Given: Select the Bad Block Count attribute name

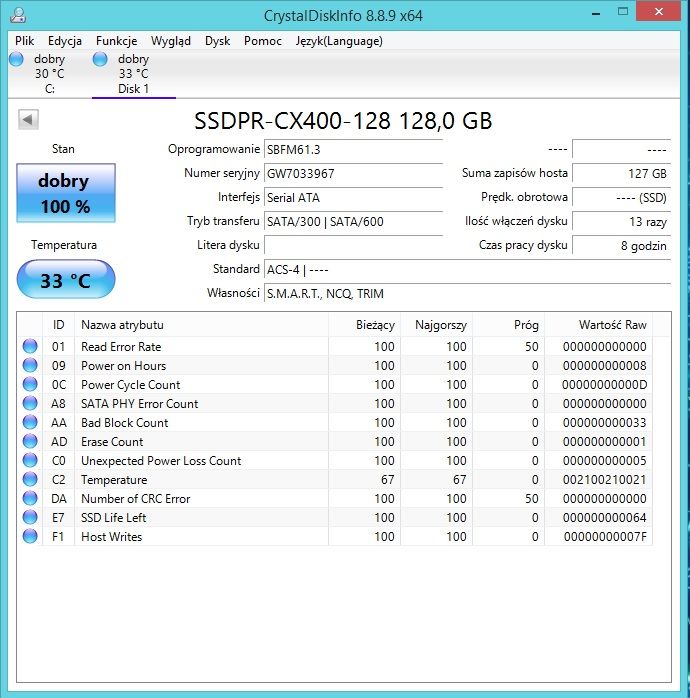Looking at the screenshot, I should click(125, 423).
